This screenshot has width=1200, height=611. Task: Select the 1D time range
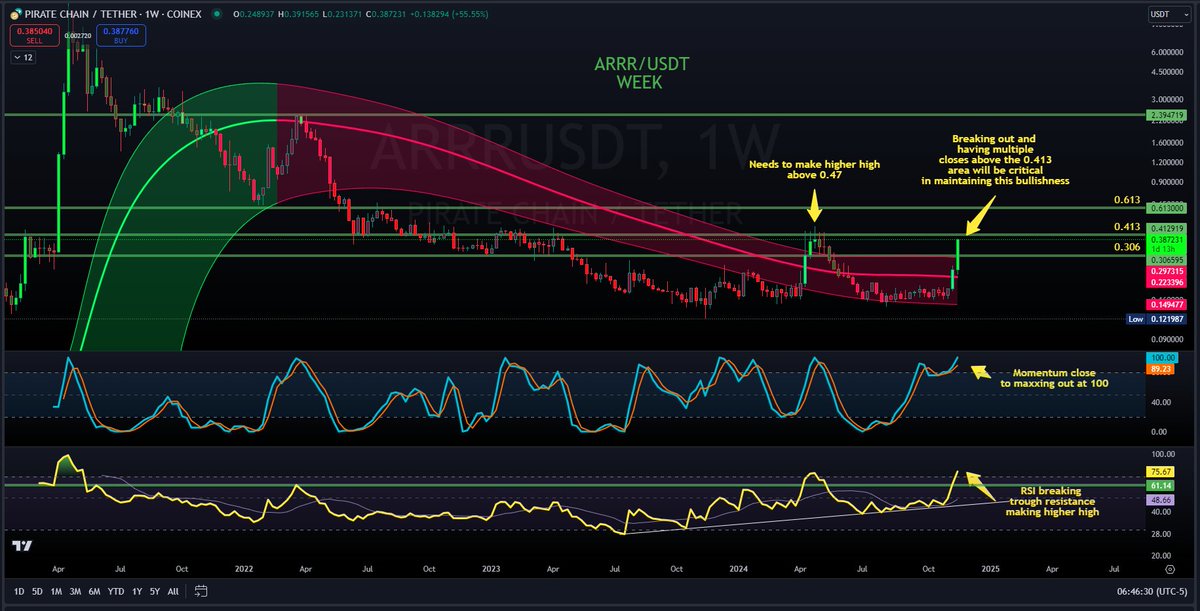click(x=21, y=590)
